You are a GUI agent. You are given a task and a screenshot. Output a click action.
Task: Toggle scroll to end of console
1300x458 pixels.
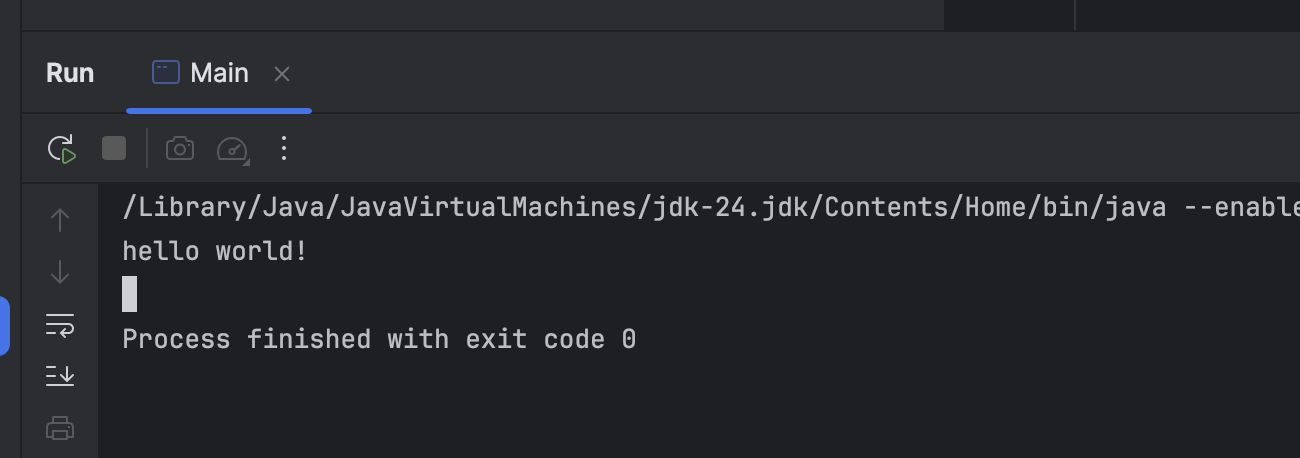[x=60, y=376]
